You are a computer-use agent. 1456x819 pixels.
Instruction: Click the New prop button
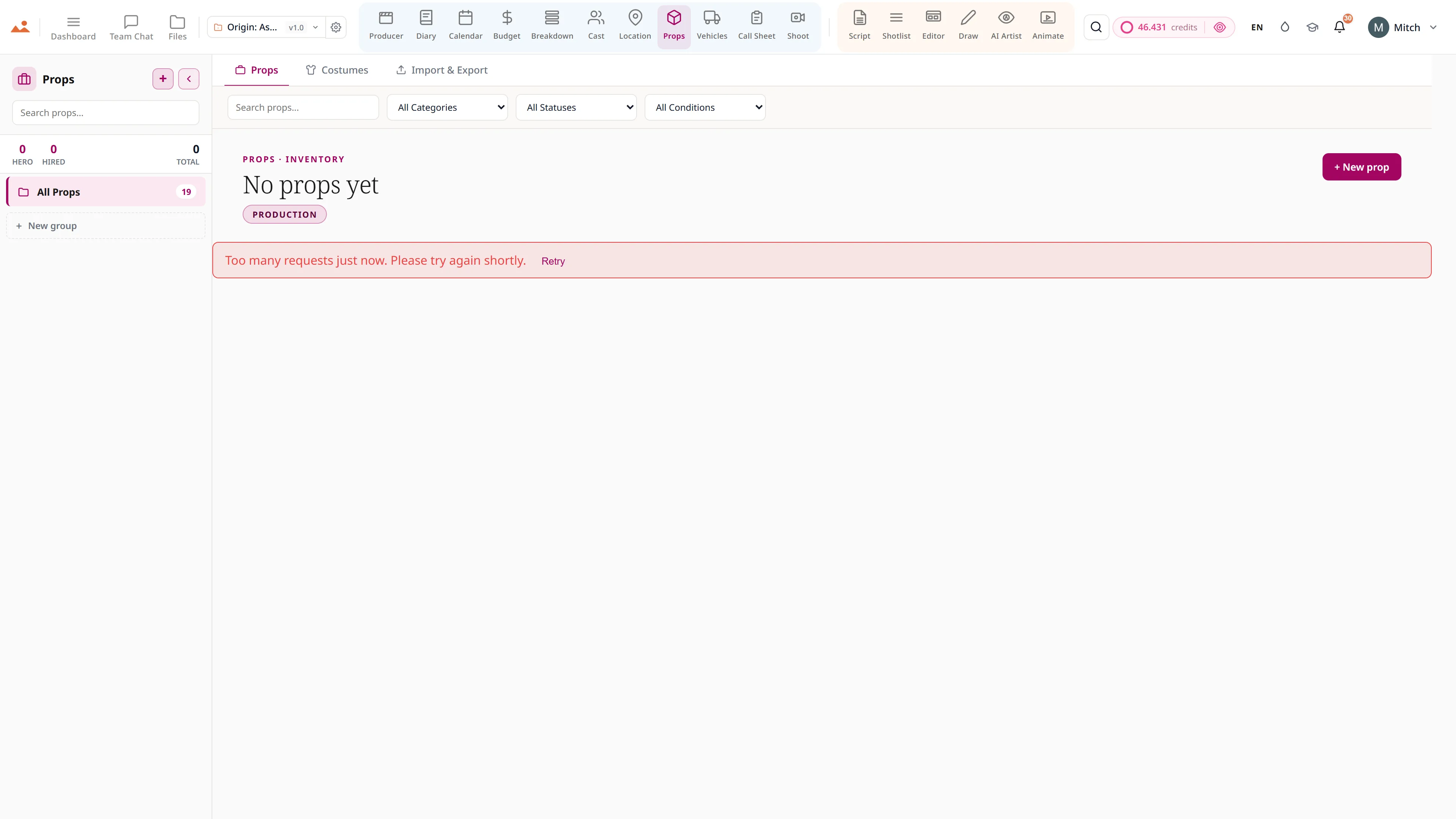[1361, 167]
